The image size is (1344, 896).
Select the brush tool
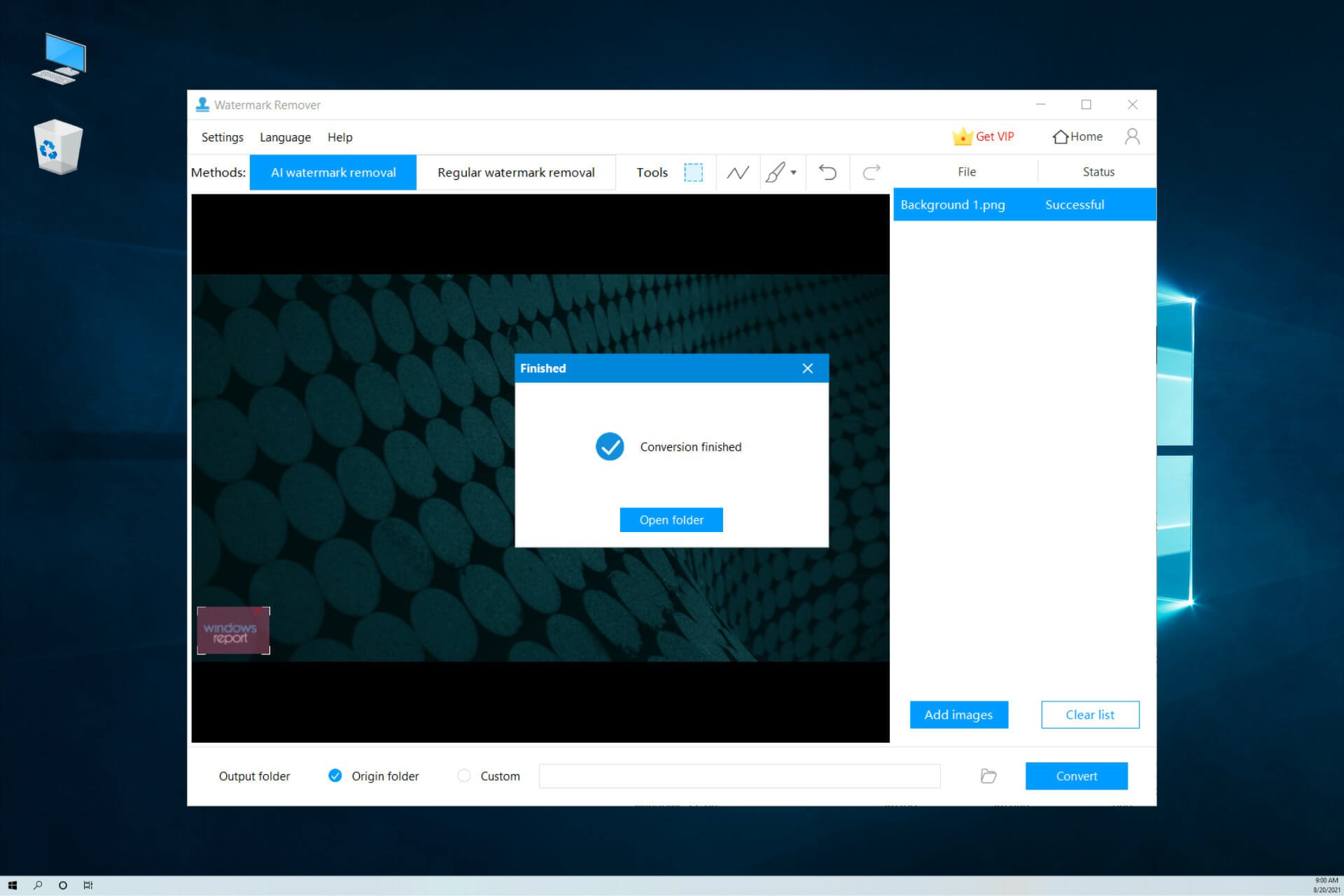pyautogui.click(x=775, y=172)
